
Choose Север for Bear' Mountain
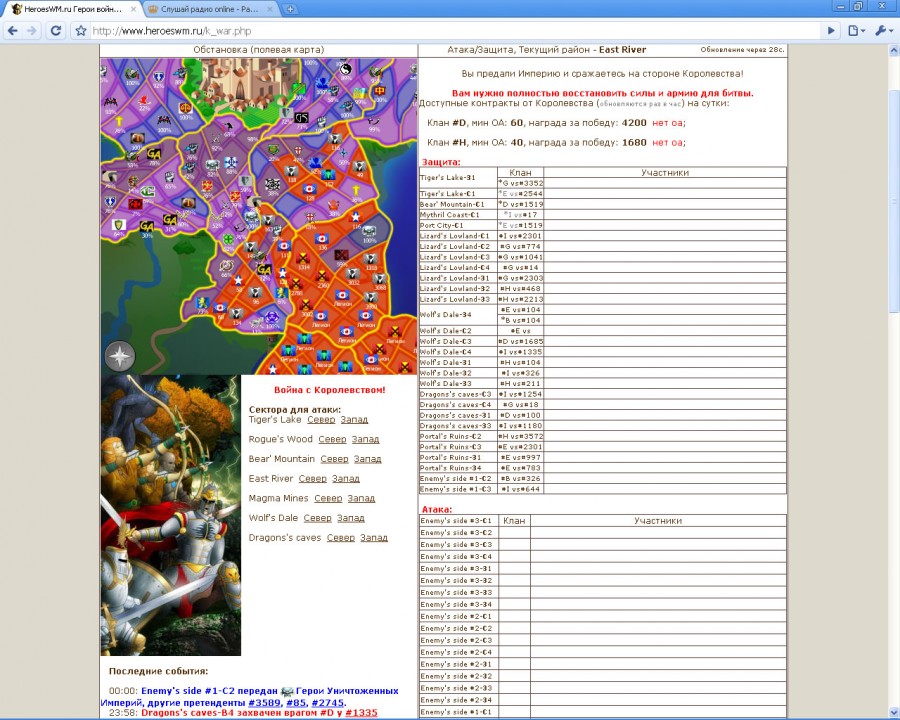335,459
